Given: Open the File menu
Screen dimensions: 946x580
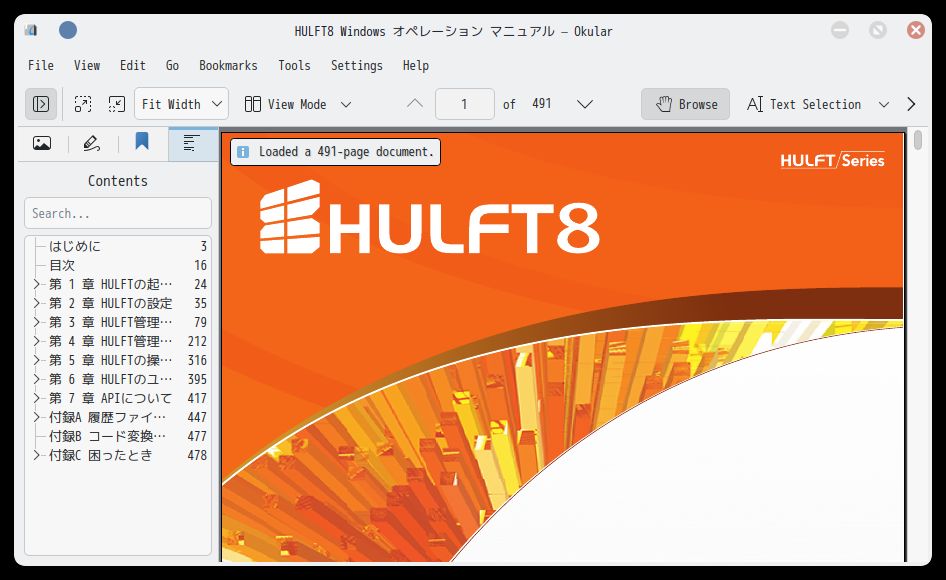Looking at the screenshot, I should click(40, 65).
